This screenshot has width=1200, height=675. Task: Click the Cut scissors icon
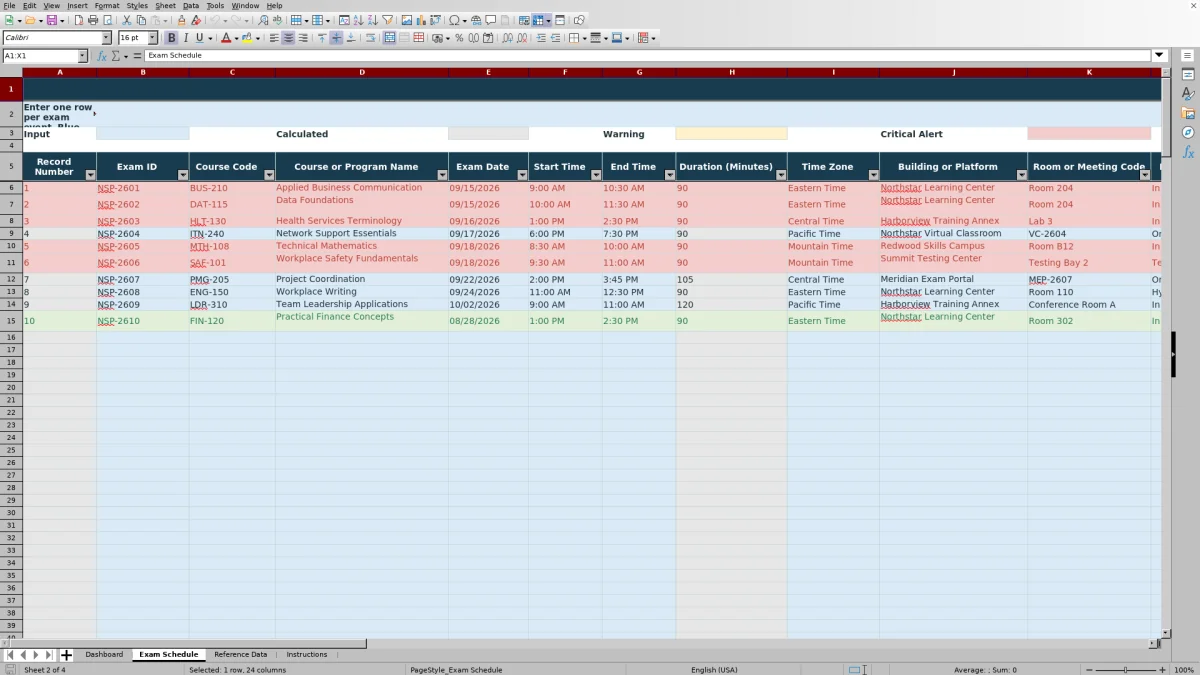click(127, 20)
